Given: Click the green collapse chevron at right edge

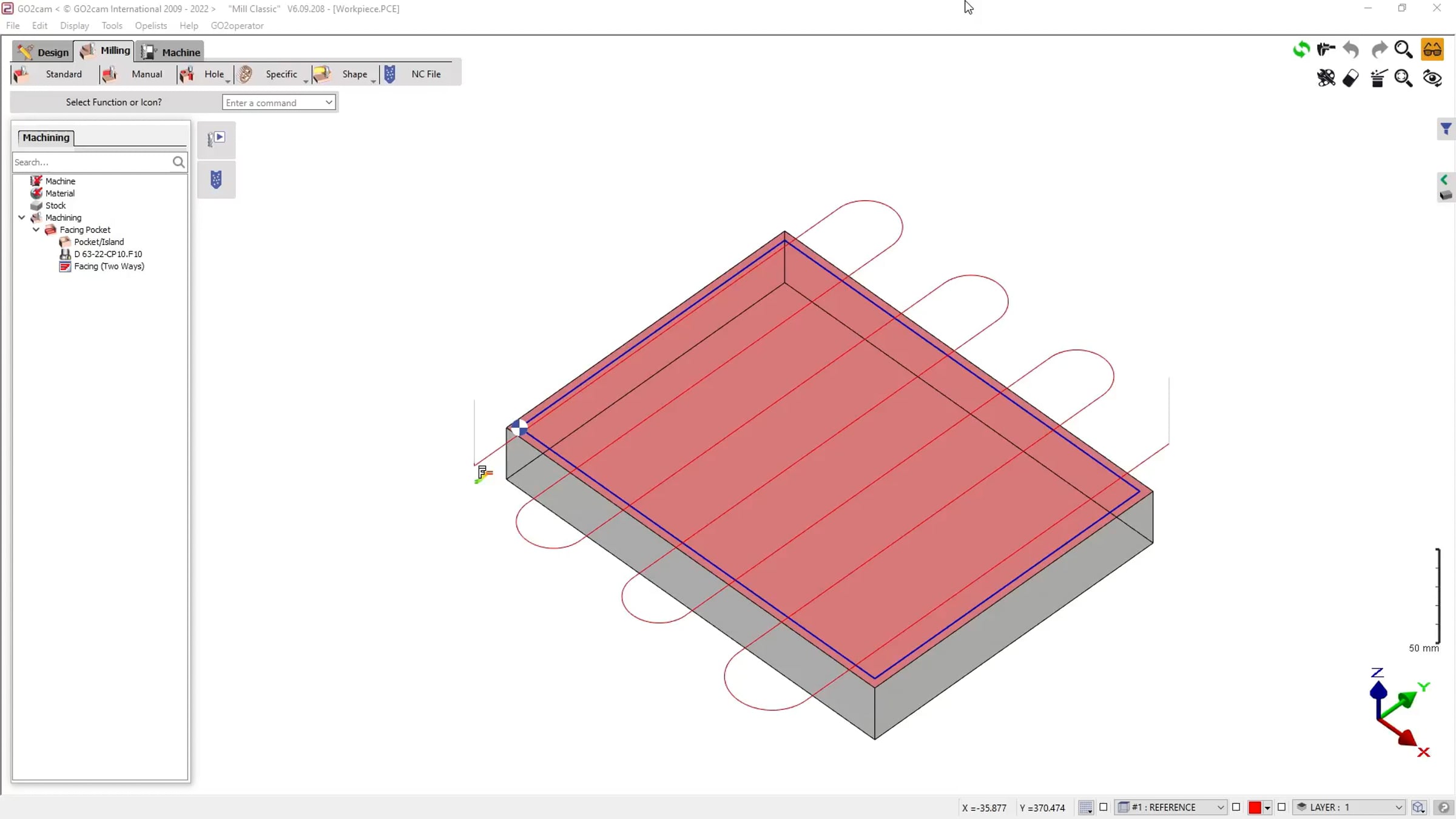Looking at the screenshot, I should click(x=1444, y=180).
